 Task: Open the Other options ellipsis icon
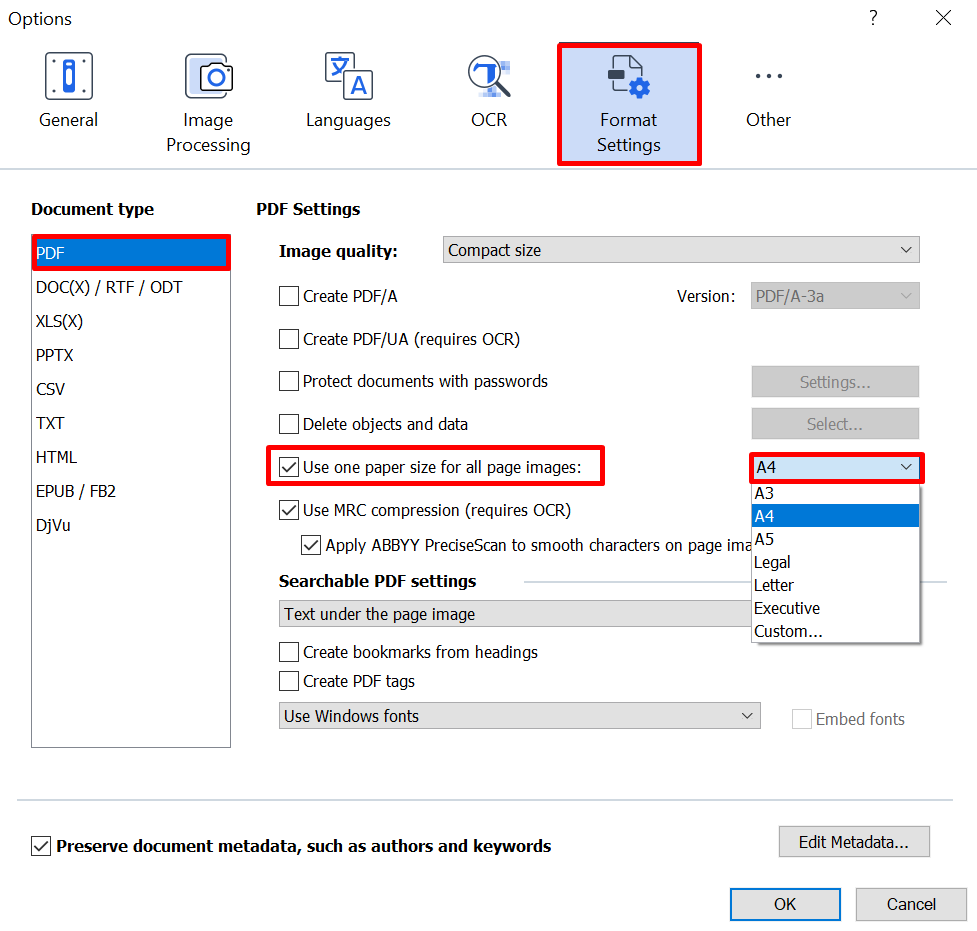point(768,77)
